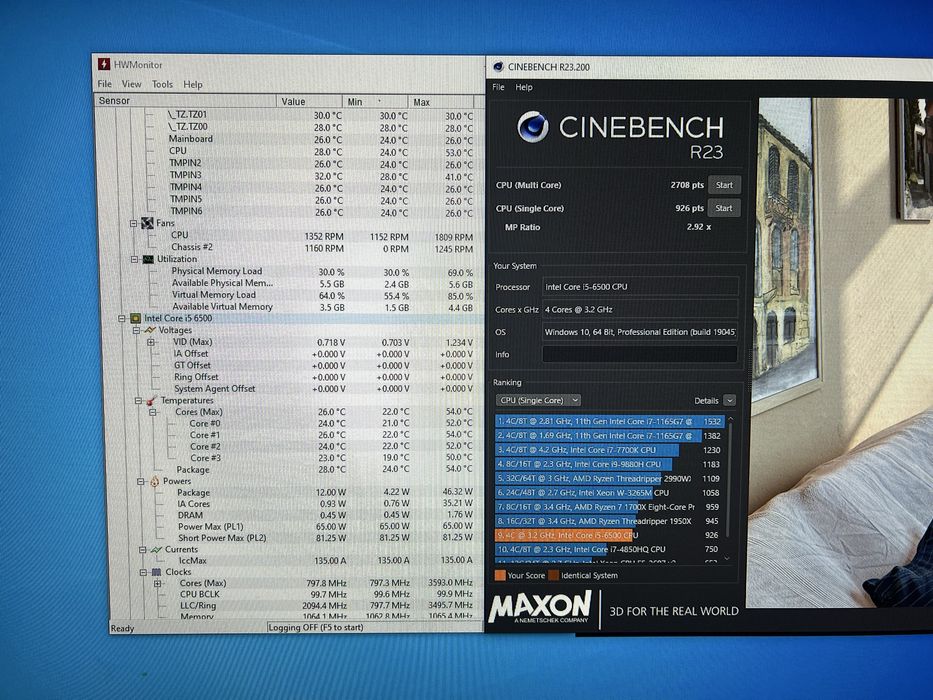
Task: Select the Chassis #2 fan row
Action: click(x=290, y=248)
